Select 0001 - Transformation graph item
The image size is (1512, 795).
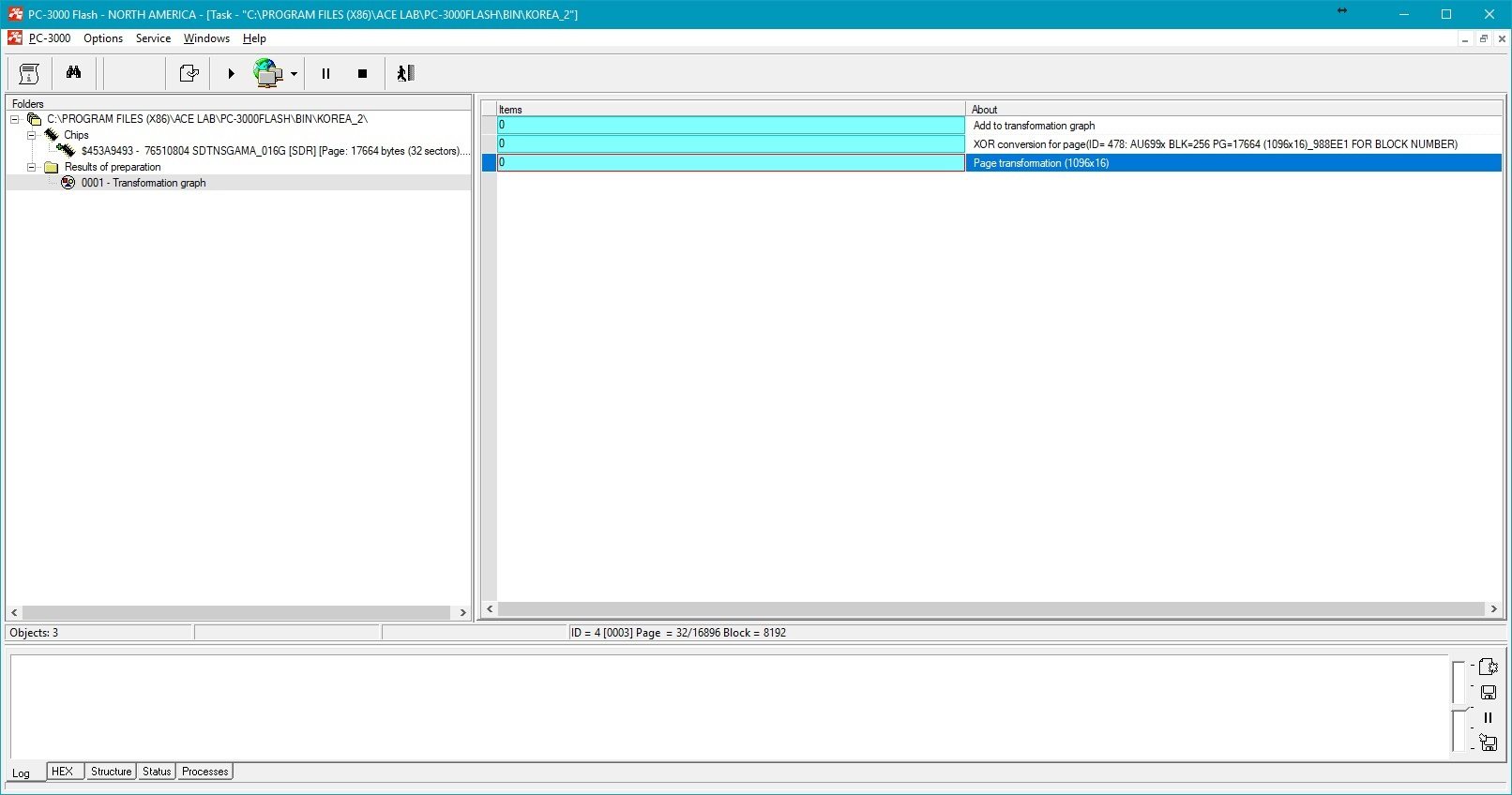click(x=144, y=183)
